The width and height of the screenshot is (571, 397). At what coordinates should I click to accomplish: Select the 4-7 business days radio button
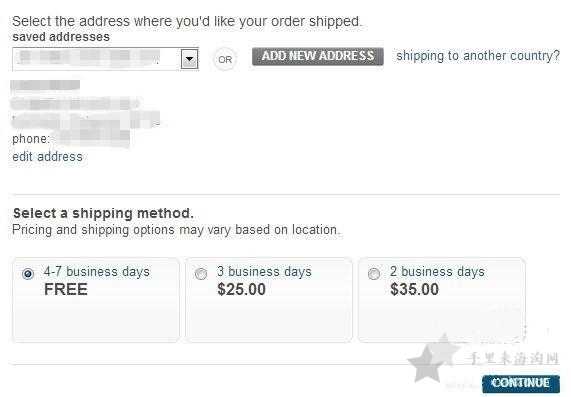[28, 274]
